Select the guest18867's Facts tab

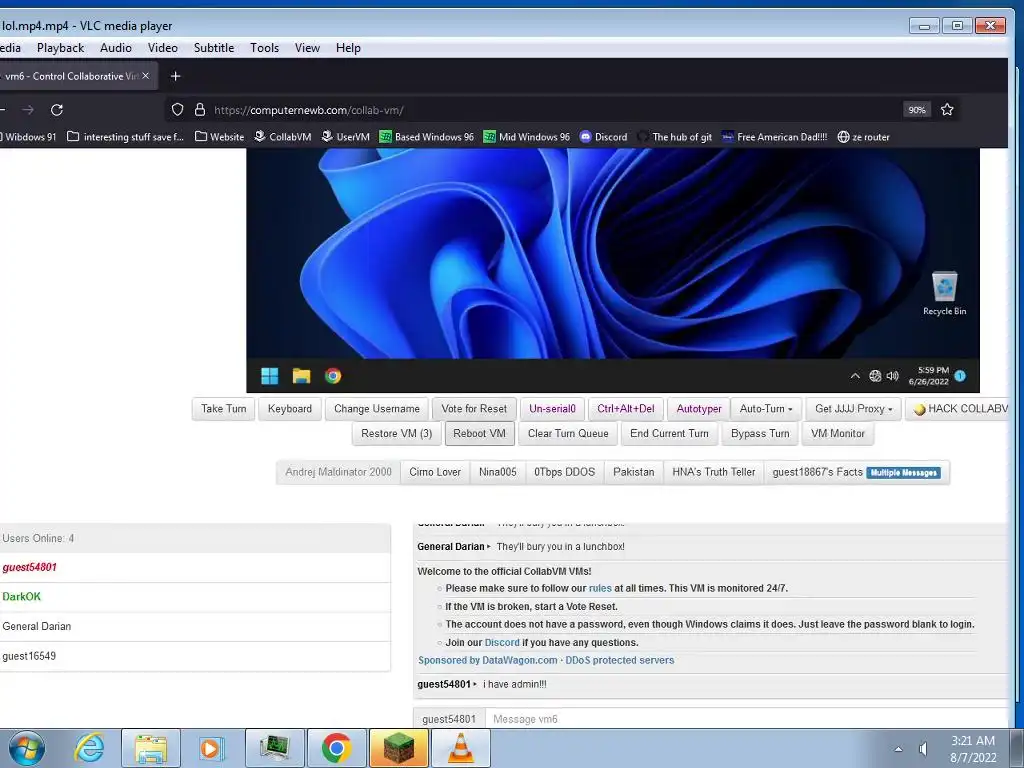pyautogui.click(x=856, y=472)
